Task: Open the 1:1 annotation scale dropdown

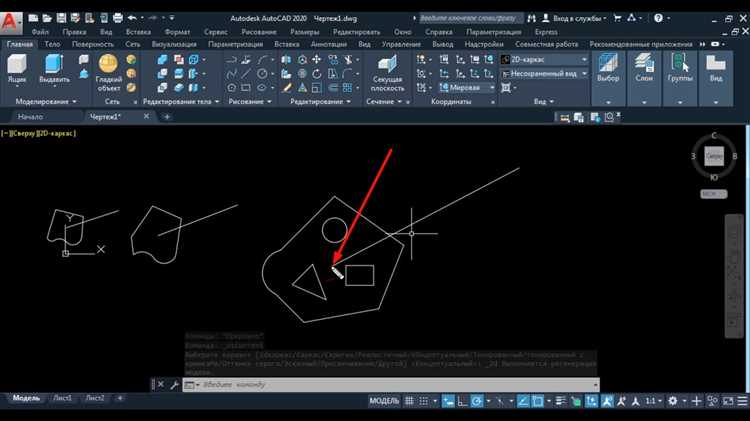Action: 653,401
